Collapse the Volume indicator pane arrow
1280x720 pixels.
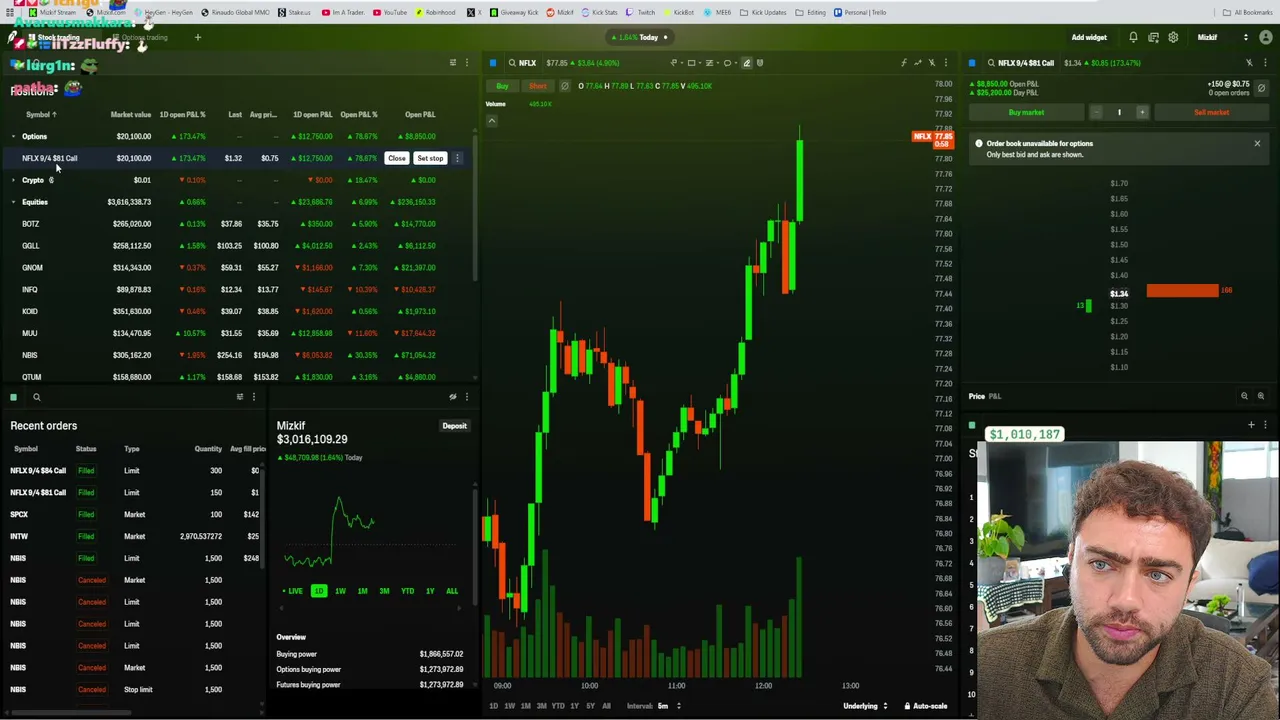pyautogui.click(x=491, y=121)
